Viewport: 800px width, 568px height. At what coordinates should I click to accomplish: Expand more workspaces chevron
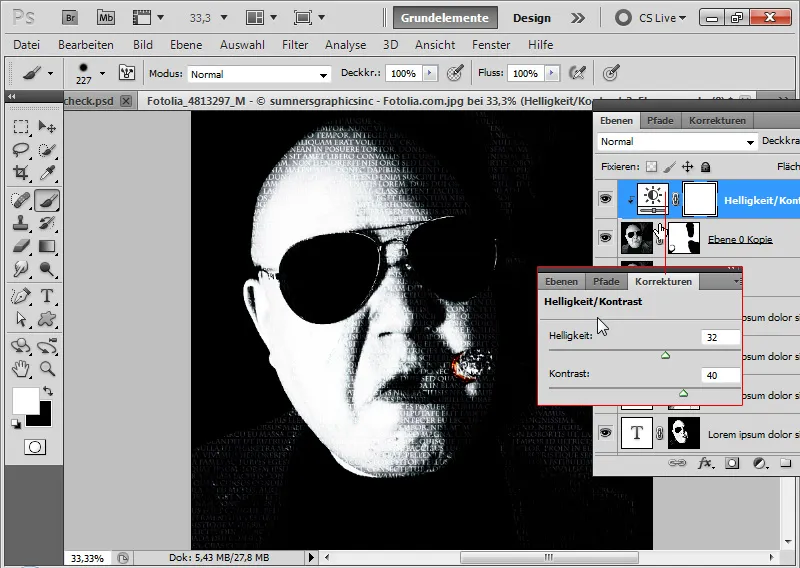coord(578,18)
